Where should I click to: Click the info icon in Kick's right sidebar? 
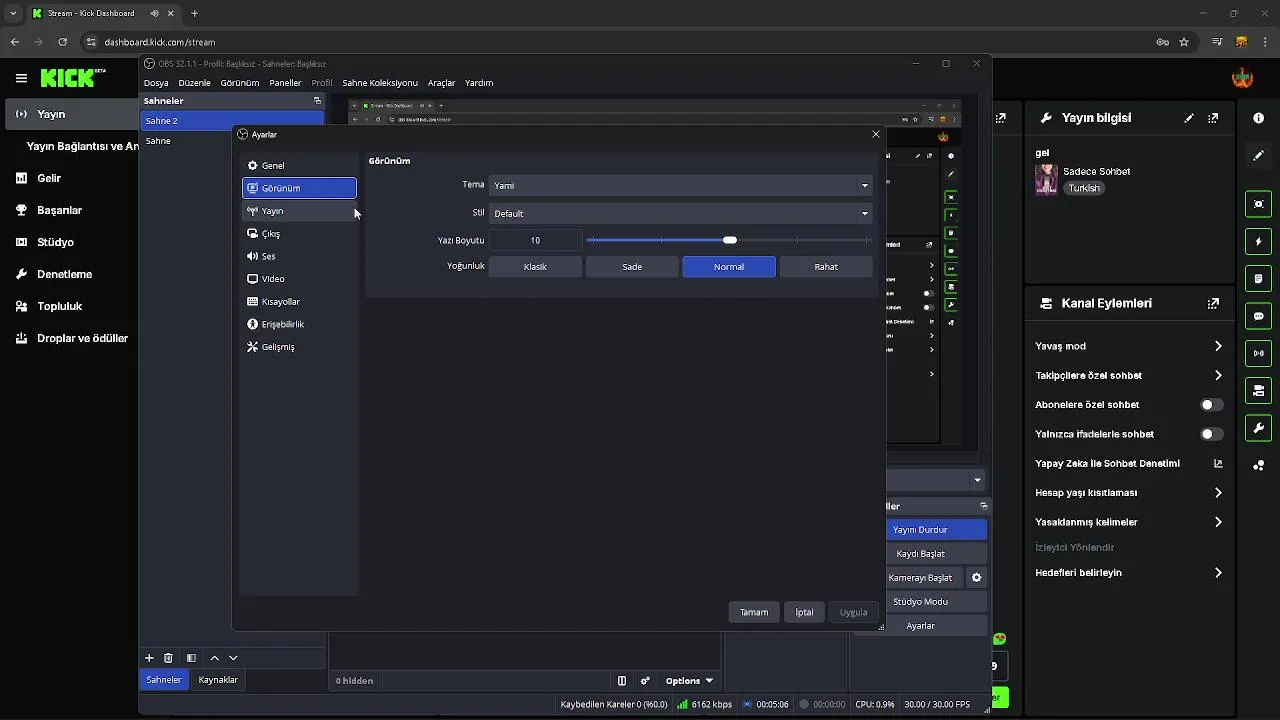click(x=1258, y=118)
